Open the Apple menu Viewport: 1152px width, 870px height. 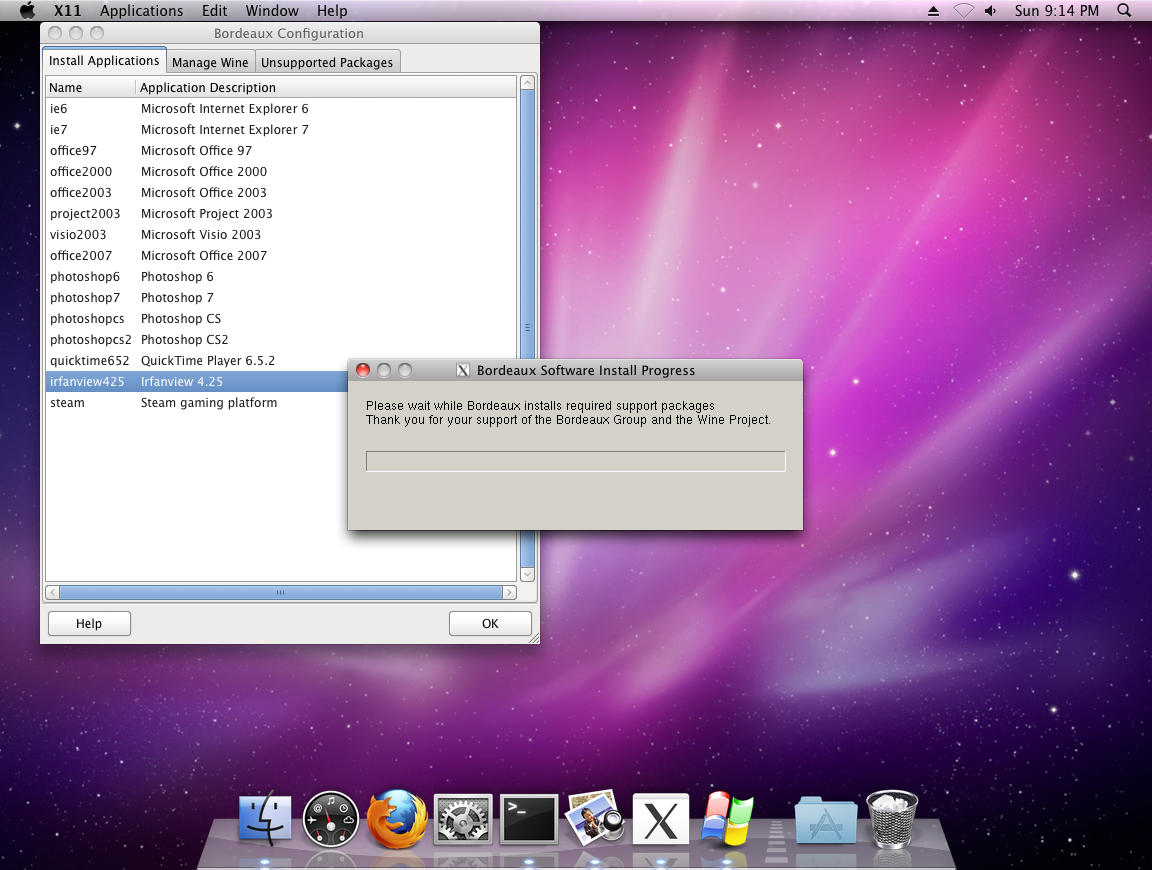(x=27, y=10)
